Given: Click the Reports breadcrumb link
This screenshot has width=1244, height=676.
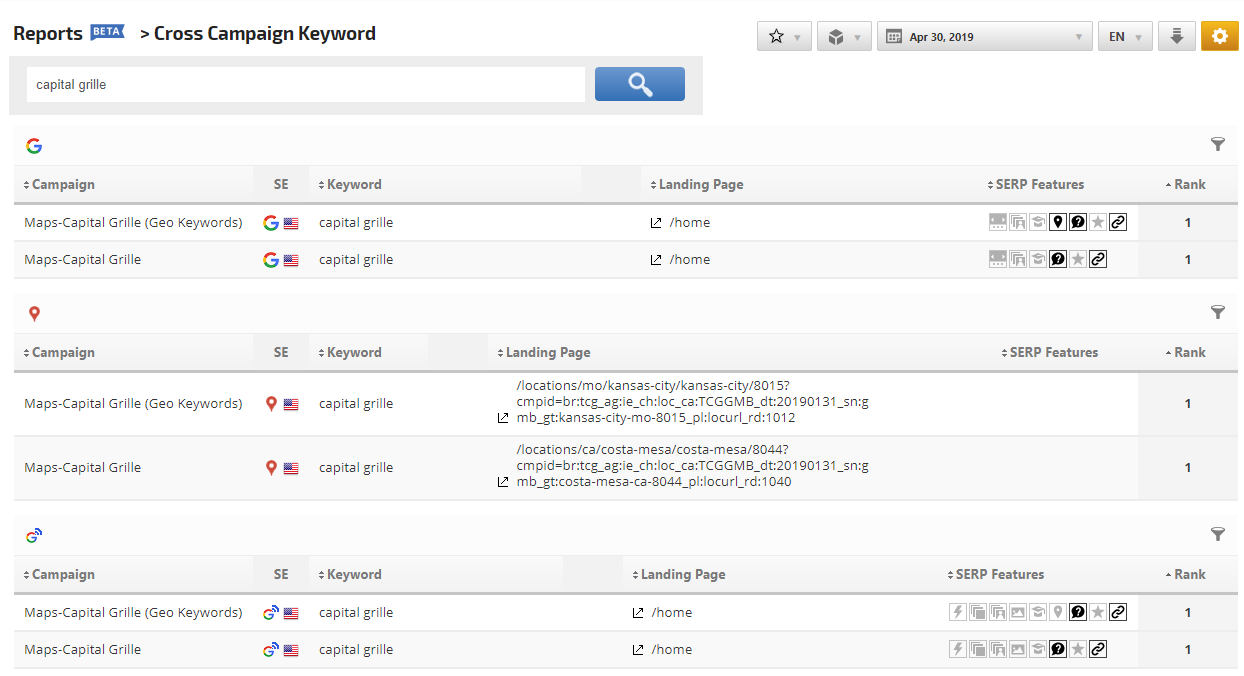Looking at the screenshot, I should coord(48,34).
